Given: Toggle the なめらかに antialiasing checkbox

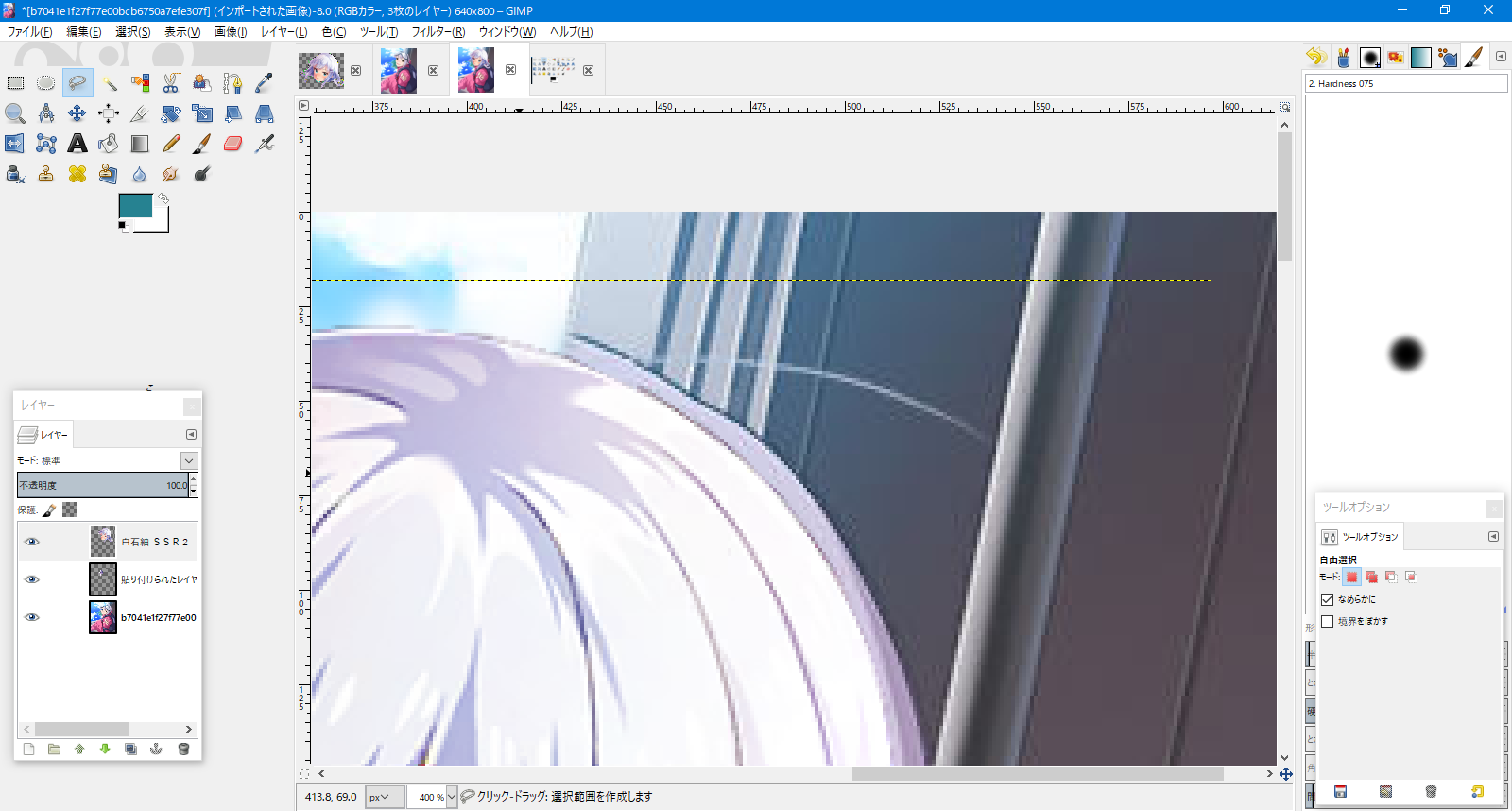Looking at the screenshot, I should tap(1328, 599).
